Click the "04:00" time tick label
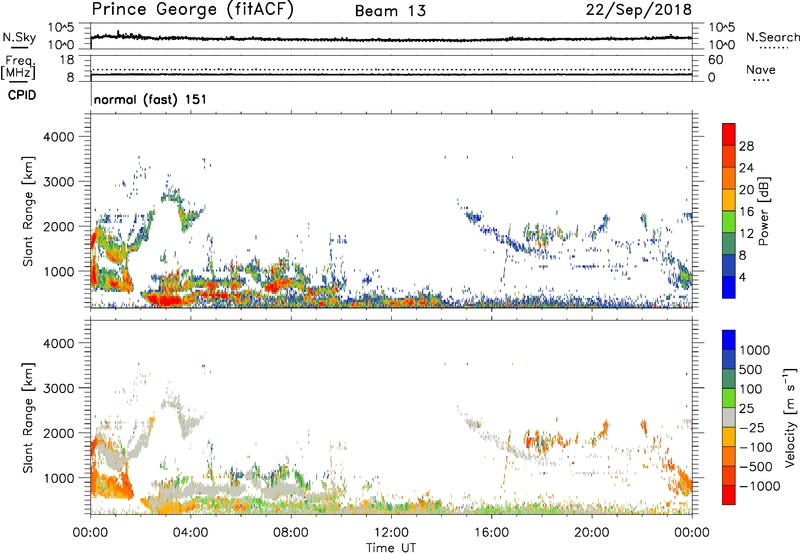The height and width of the screenshot is (554, 800). tap(191, 532)
